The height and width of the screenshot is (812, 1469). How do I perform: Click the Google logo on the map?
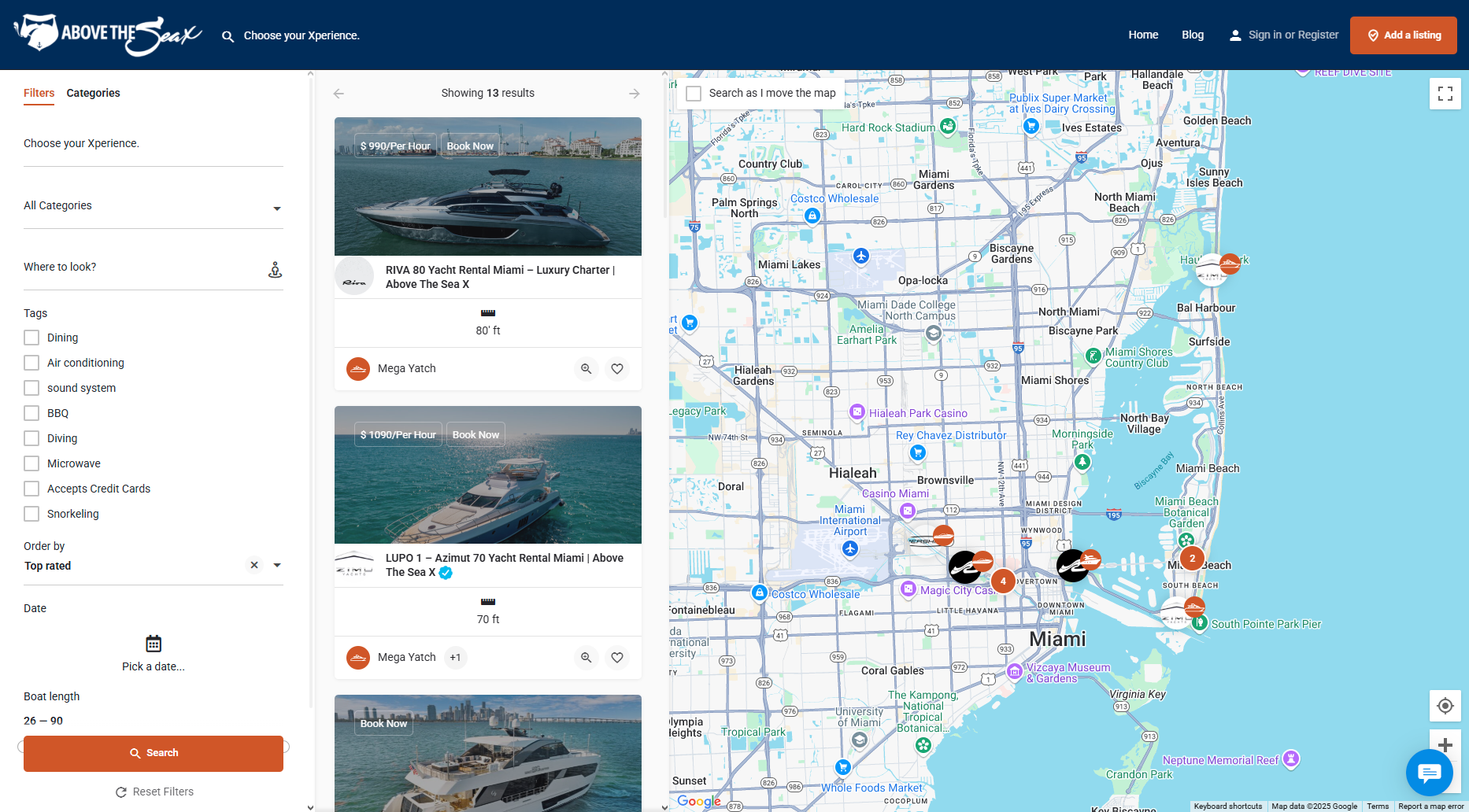pyautogui.click(x=699, y=801)
